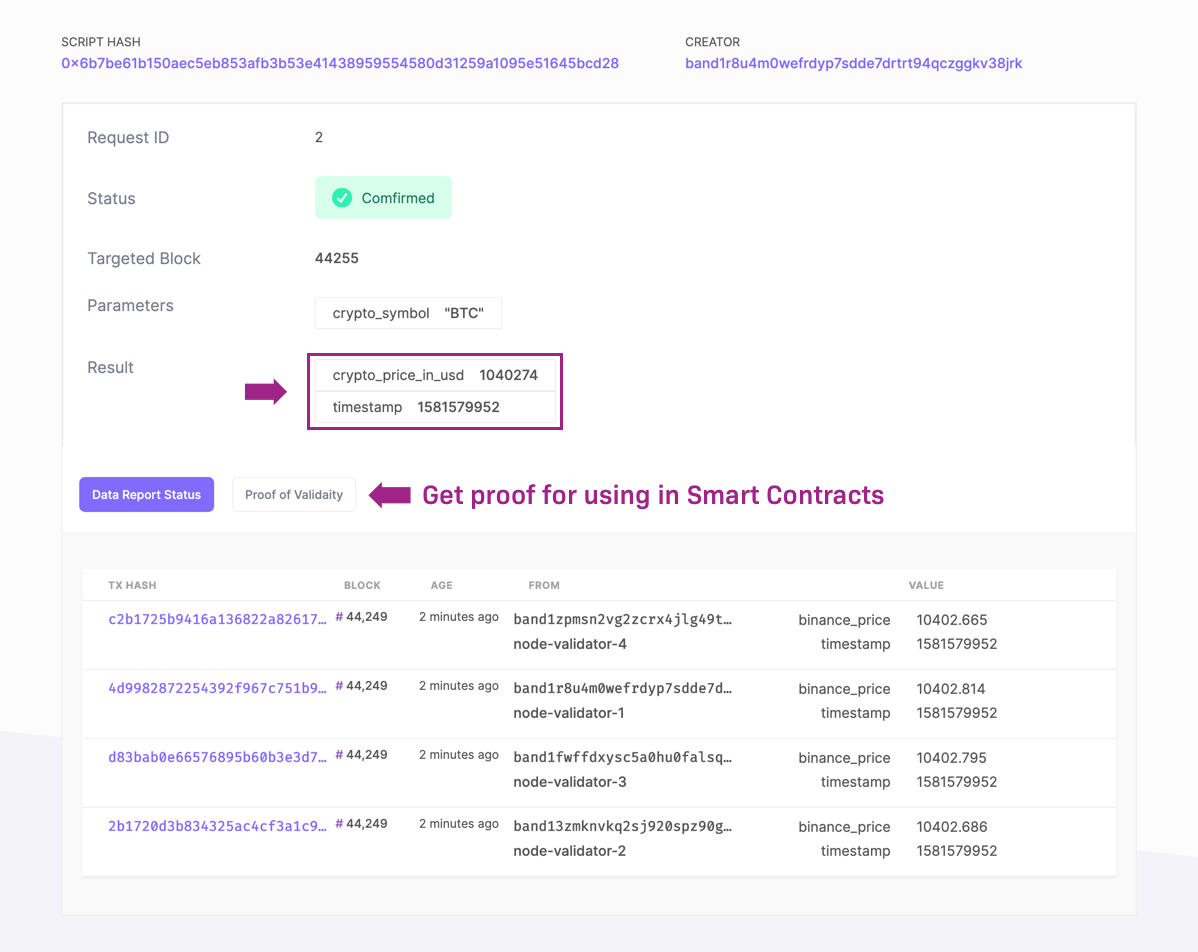Click the Comfirmed status badge
This screenshot has height=952, width=1198.
pyautogui.click(x=383, y=198)
